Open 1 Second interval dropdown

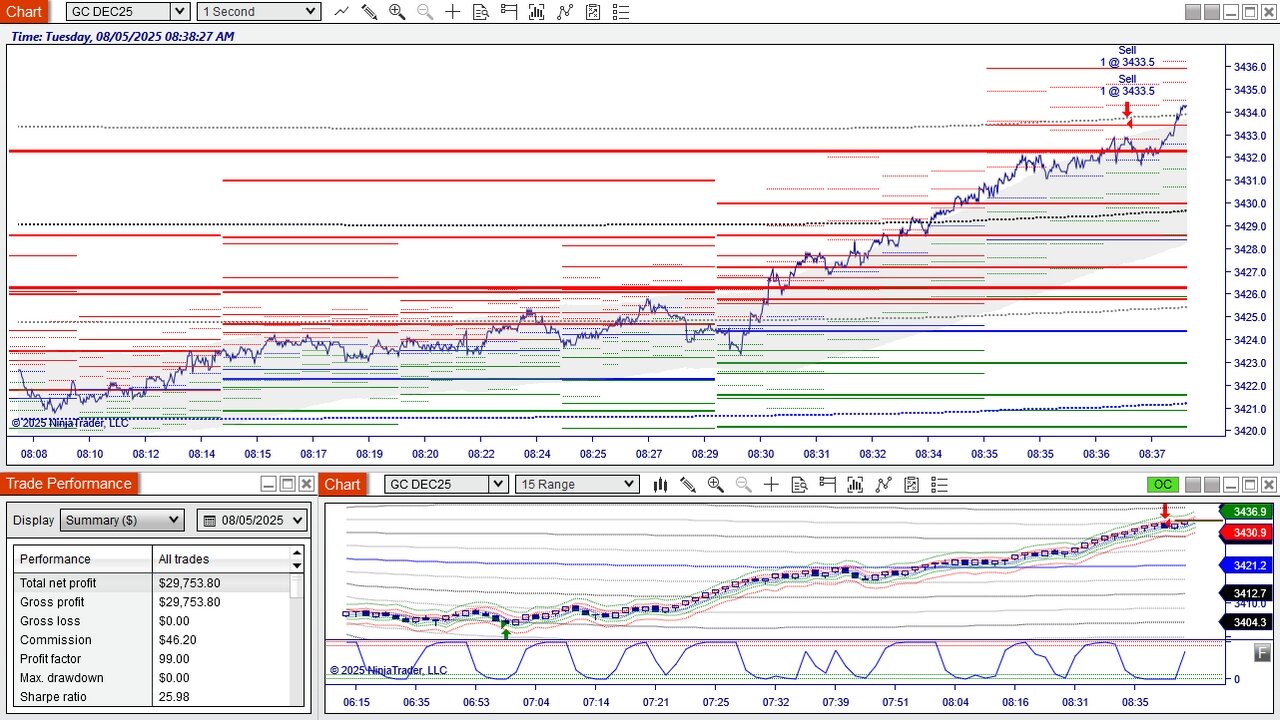tap(258, 12)
